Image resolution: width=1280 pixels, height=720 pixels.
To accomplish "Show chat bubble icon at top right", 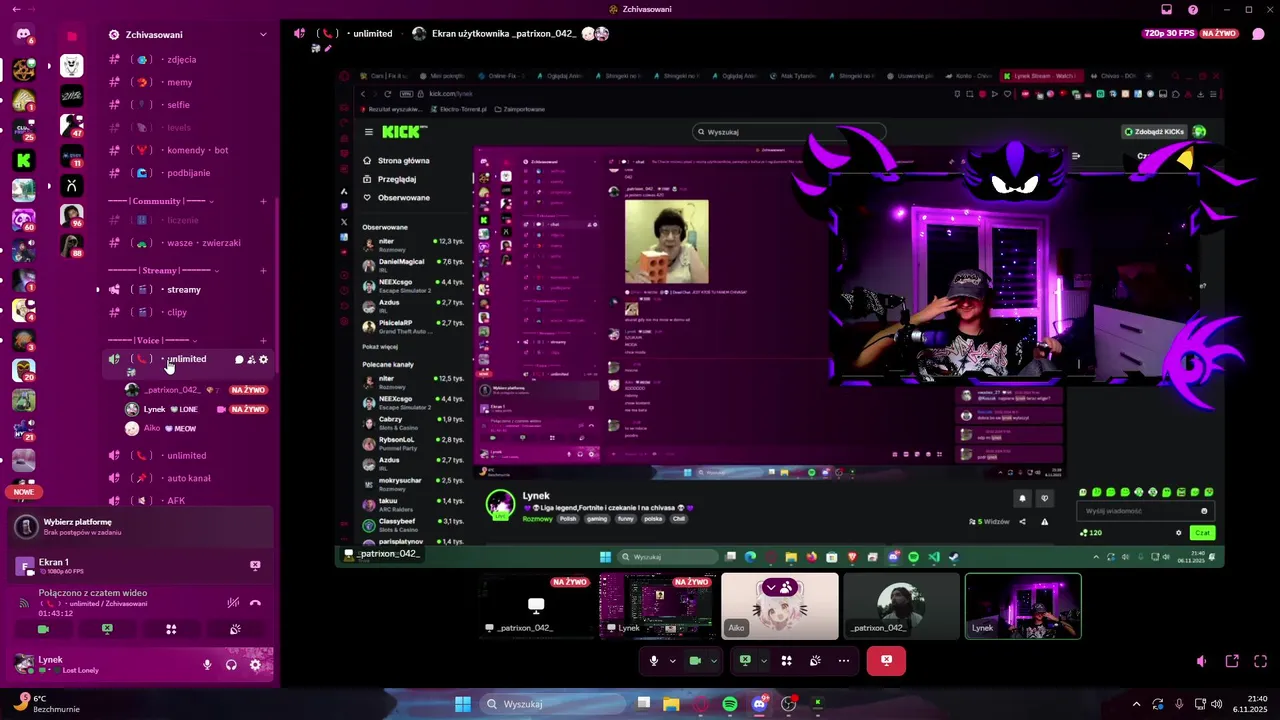I will point(1259,34).
